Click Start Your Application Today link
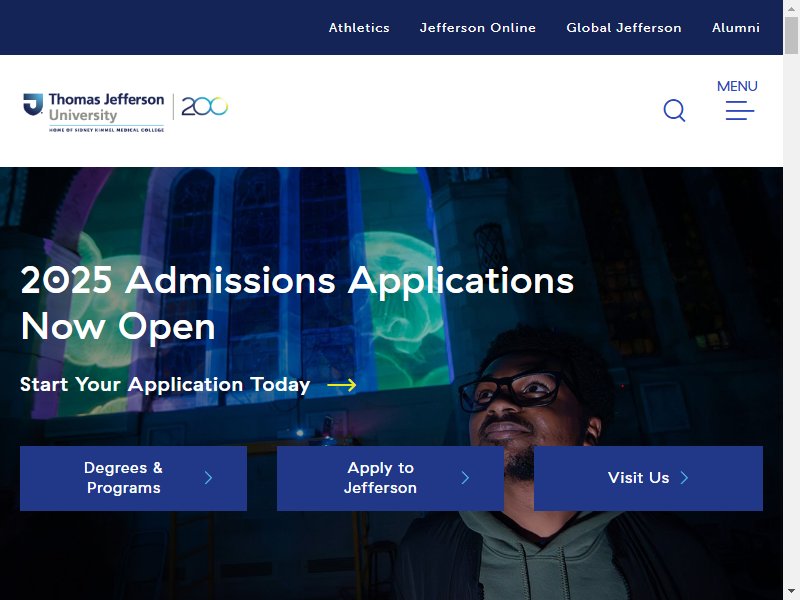The width and height of the screenshot is (800, 600). 165,384
